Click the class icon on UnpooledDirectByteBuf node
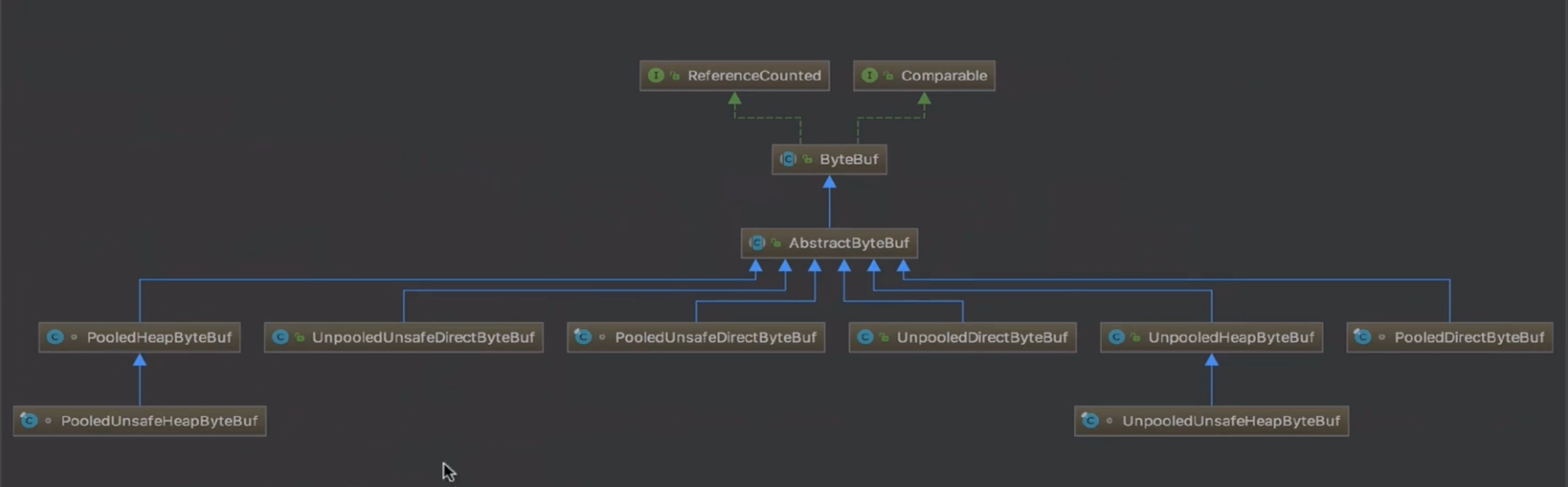 (865, 337)
